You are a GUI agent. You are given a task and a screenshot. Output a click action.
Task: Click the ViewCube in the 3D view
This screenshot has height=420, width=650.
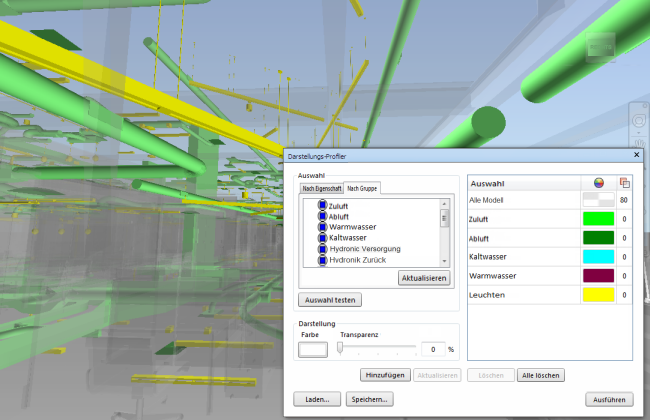click(x=600, y=47)
